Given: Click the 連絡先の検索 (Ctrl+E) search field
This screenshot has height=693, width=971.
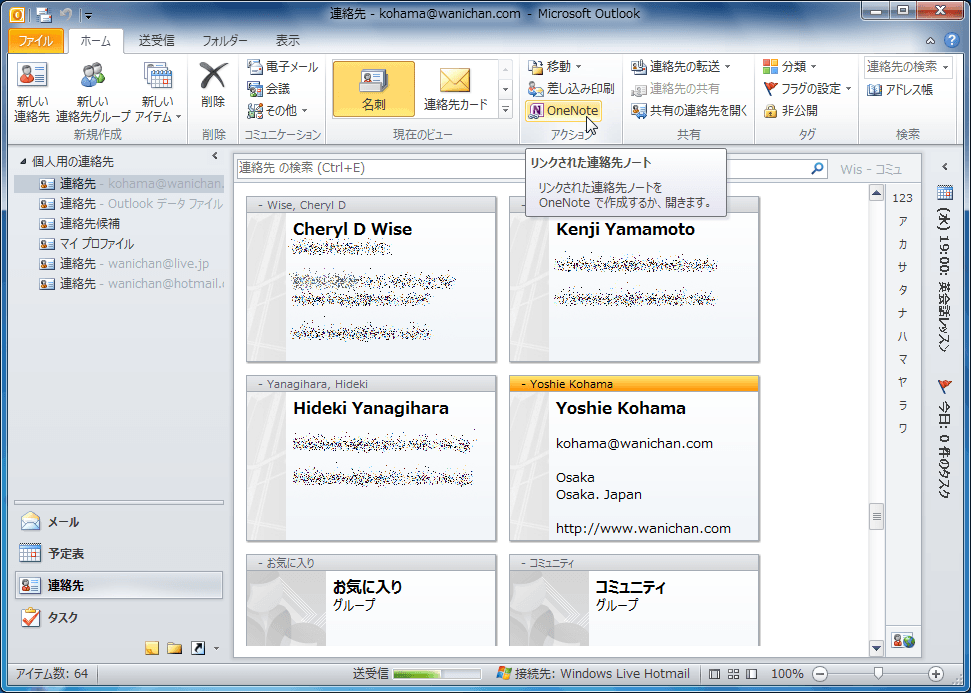Looking at the screenshot, I should (523, 168).
